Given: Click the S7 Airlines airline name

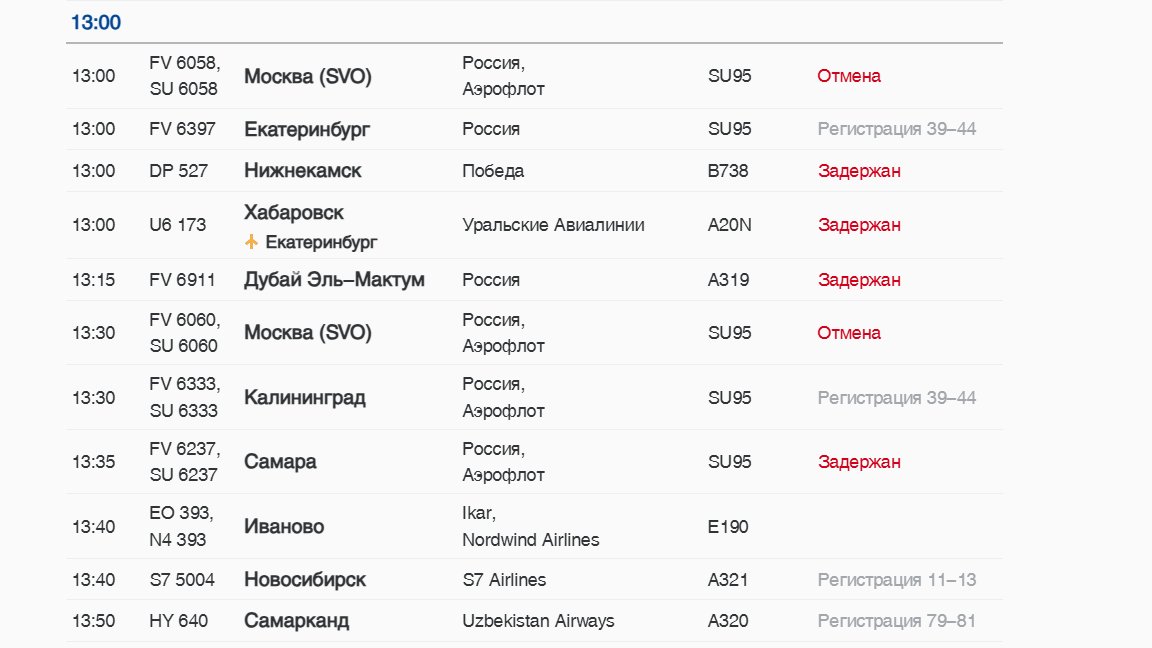Looking at the screenshot, I should tap(504, 580).
